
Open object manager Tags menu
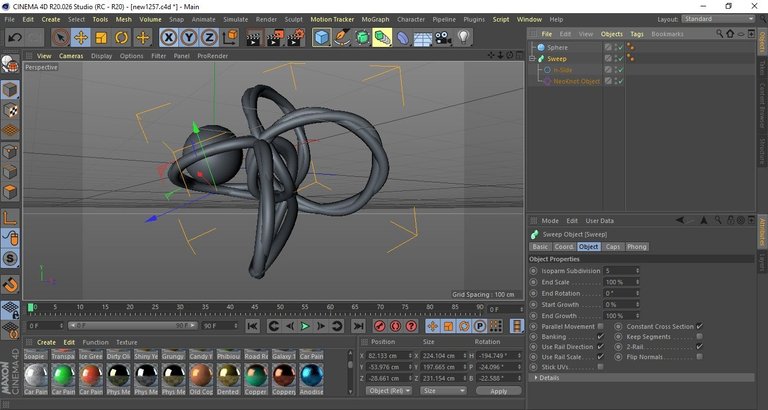pyautogui.click(x=637, y=34)
